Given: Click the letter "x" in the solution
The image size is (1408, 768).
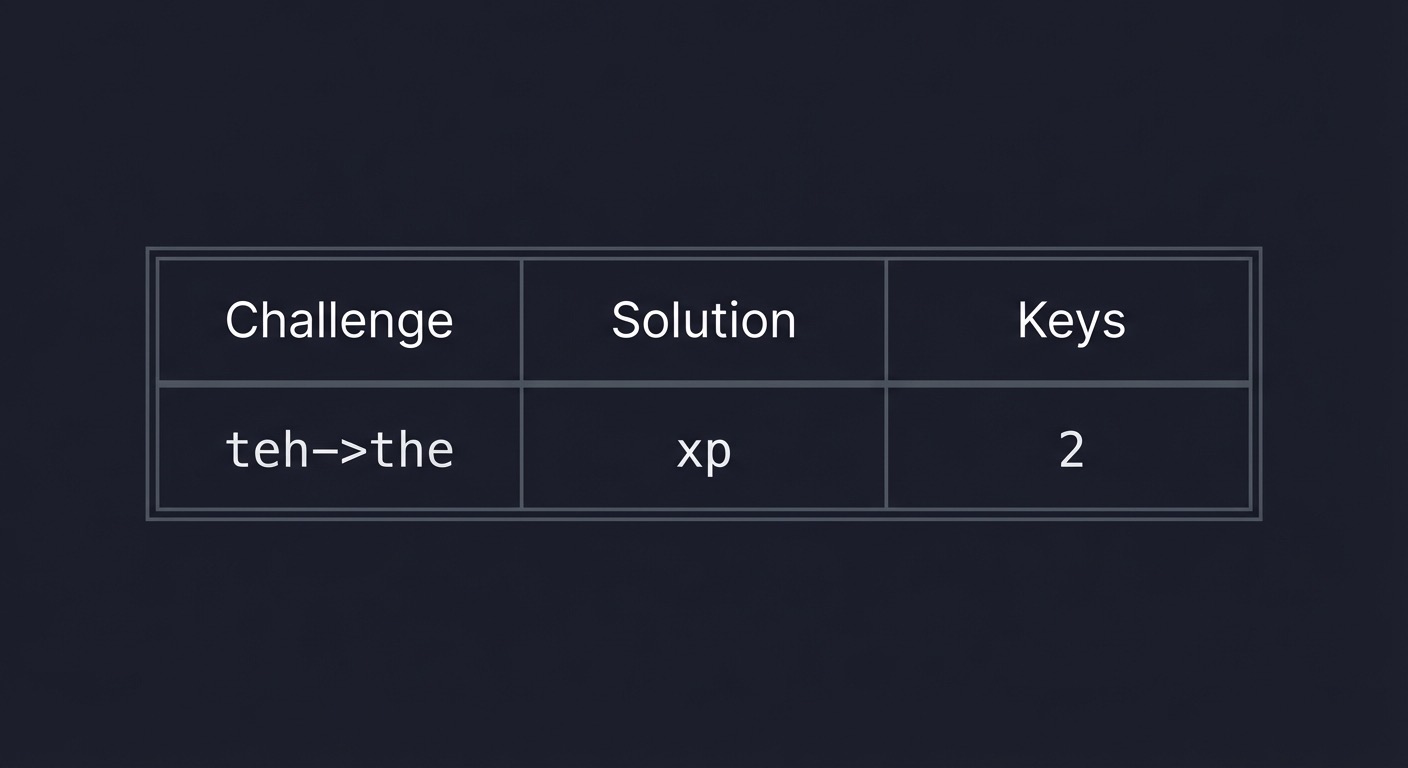Looking at the screenshot, I should [x=690, y=452].
